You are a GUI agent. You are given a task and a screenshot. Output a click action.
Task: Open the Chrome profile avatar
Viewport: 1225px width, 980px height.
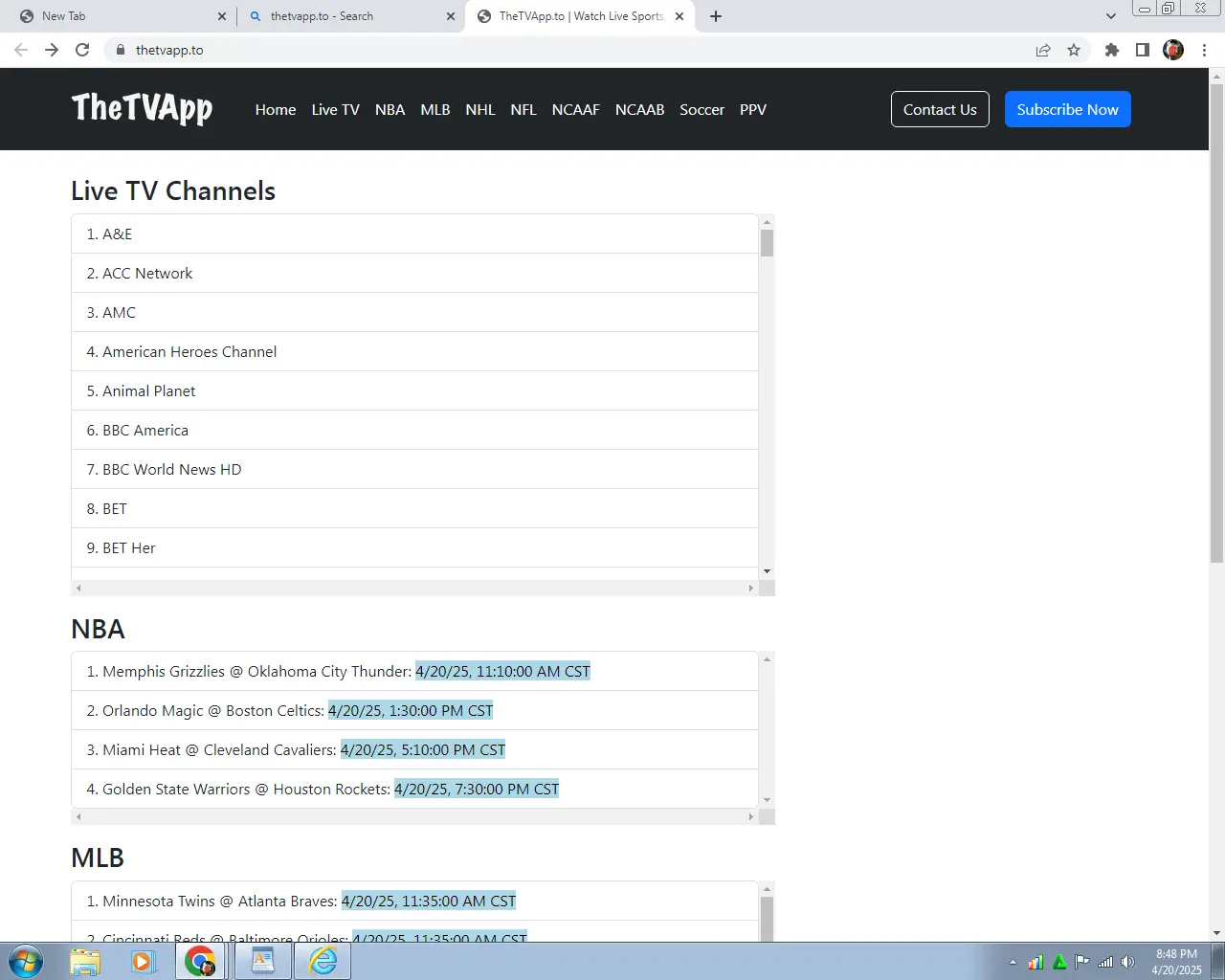click(x=1173, y=50)
